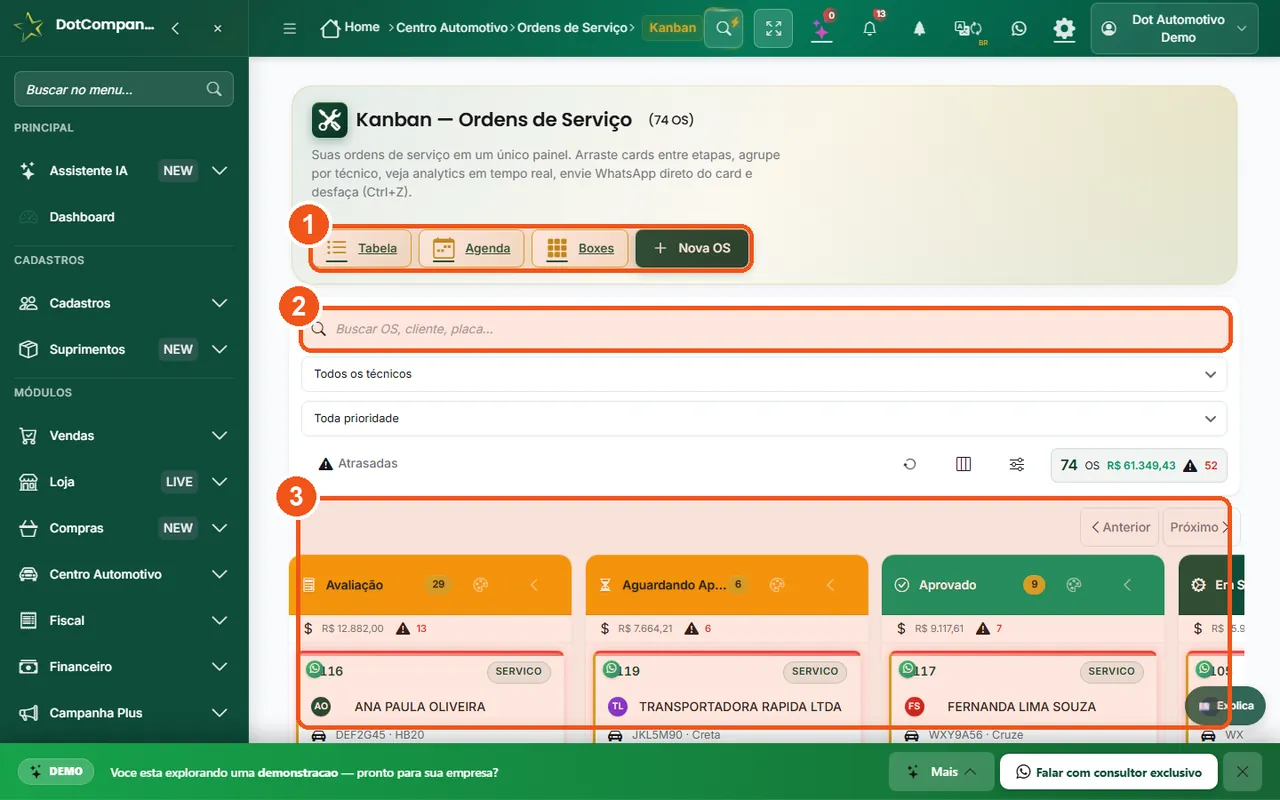The image size is (1280, 800).
Task: Toggle Atrasadas filter
Action: 358,464
